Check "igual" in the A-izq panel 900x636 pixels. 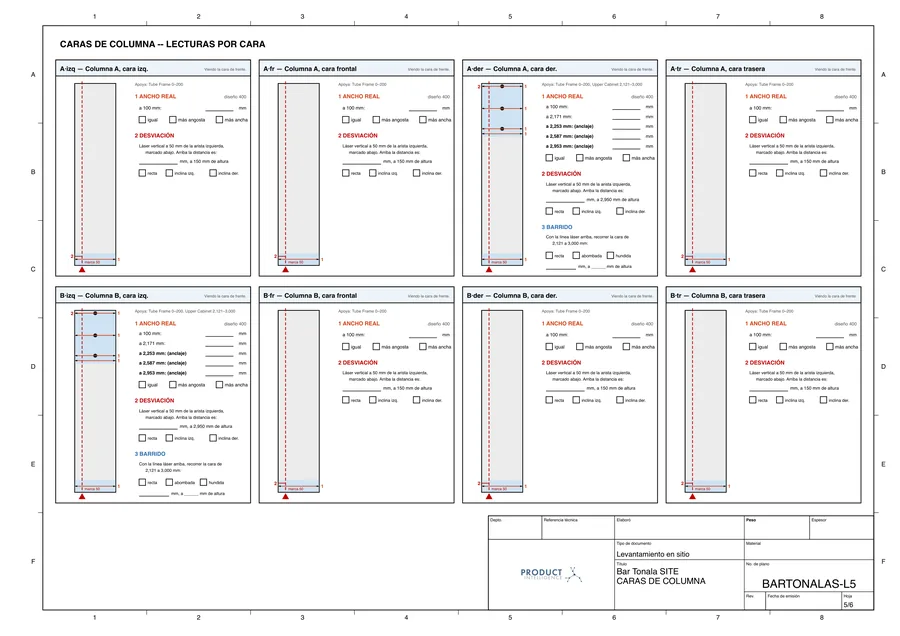(142, 119)
